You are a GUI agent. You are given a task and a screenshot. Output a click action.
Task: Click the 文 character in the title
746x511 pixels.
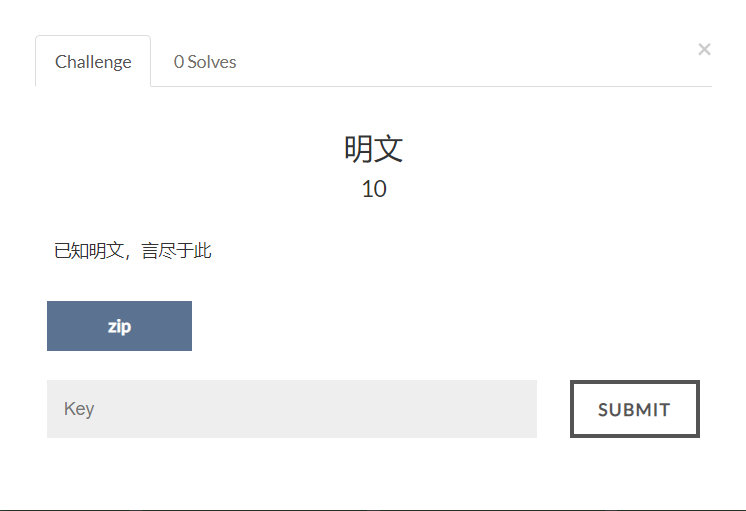pyautogui.click(x=389, y=149)
